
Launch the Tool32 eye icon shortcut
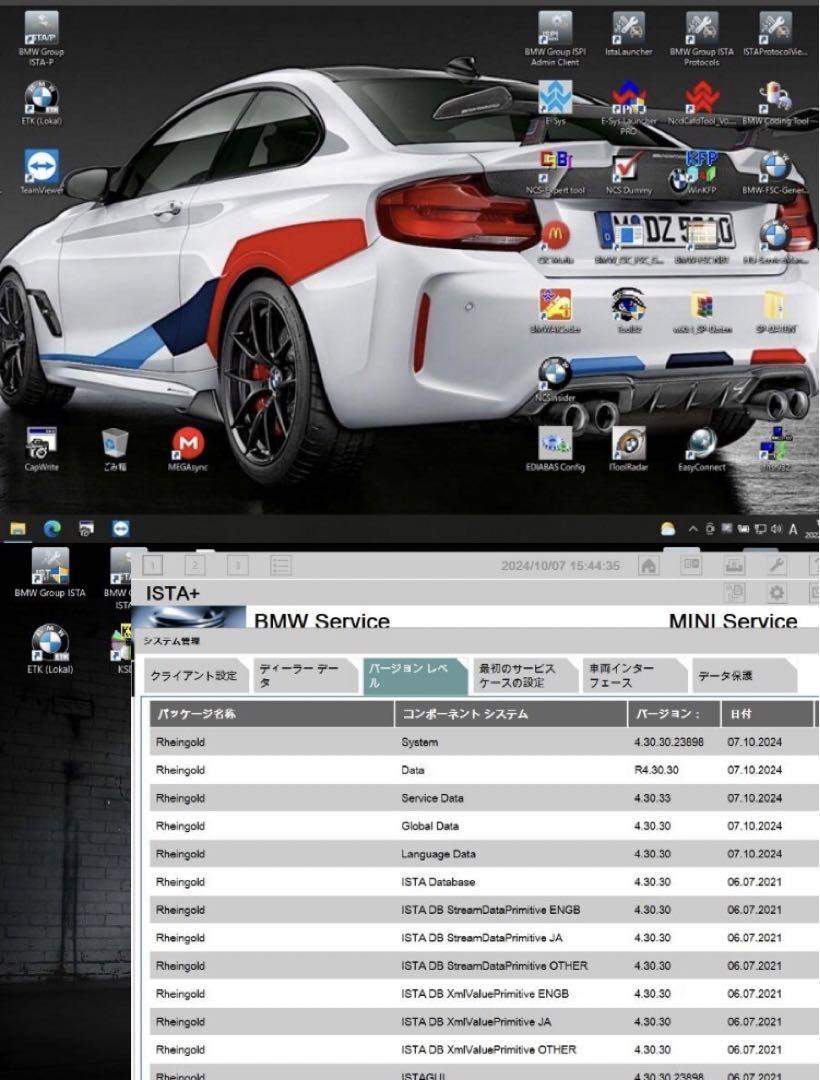pos(628,311)
